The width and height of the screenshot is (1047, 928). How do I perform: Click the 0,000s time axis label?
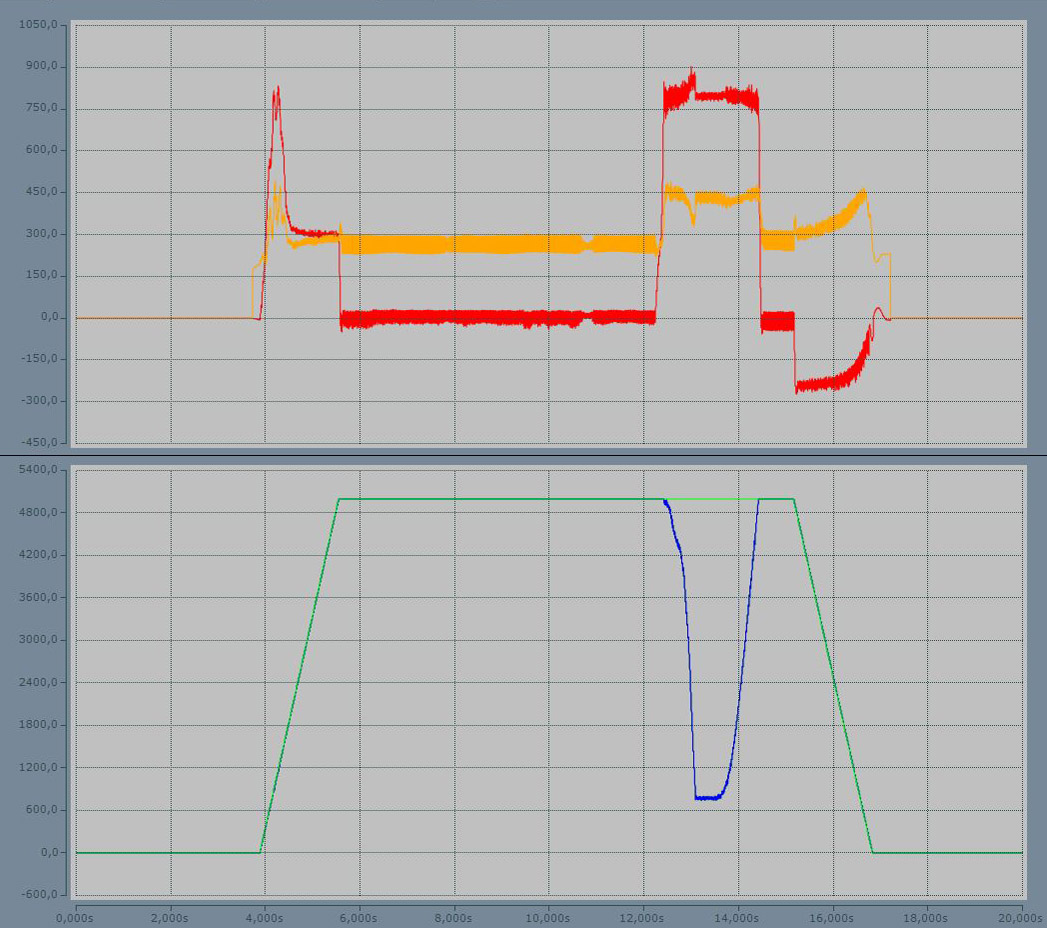(x=75, y=918)
